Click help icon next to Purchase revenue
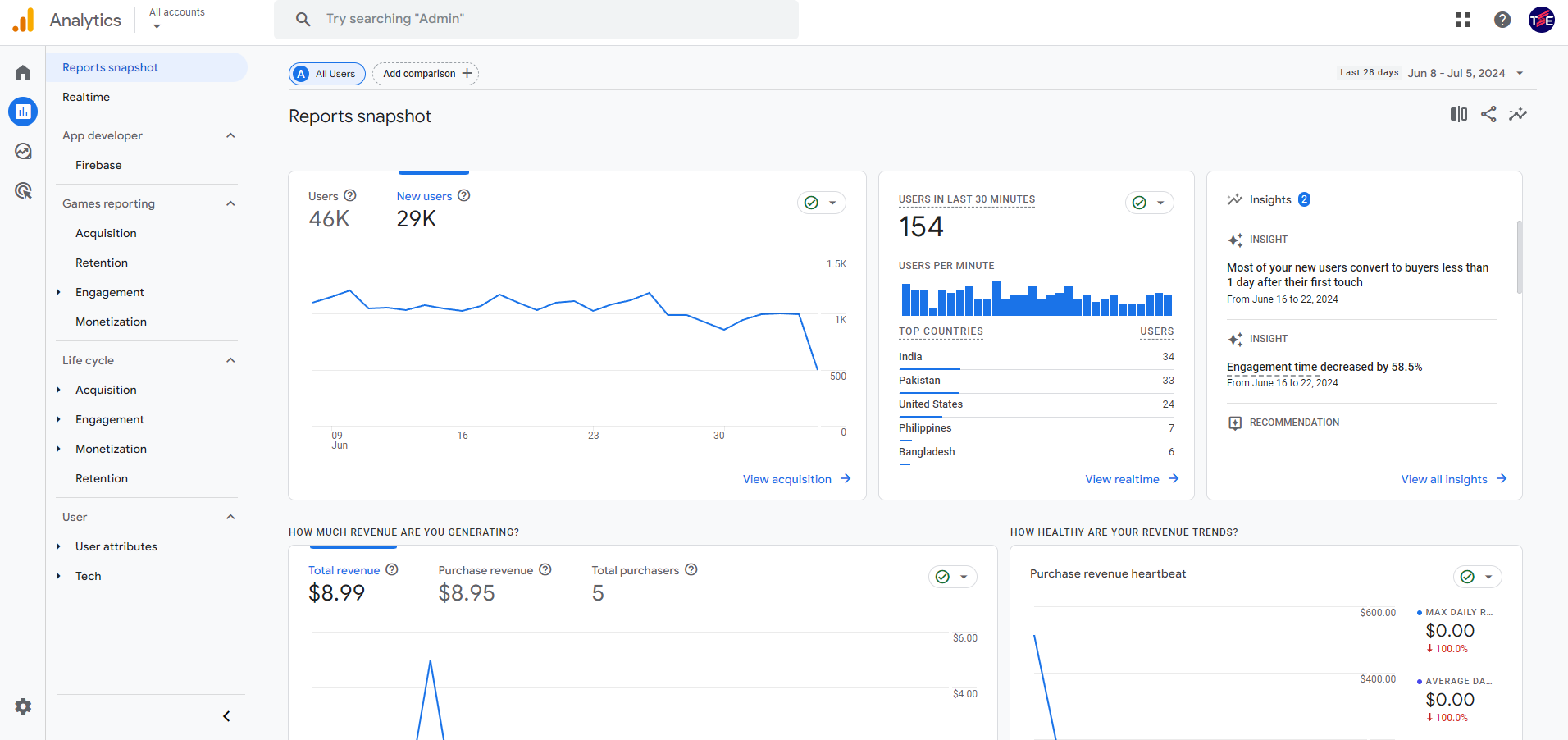The width and height of the screenshot is (1568, 740). [x=545, y=569]
